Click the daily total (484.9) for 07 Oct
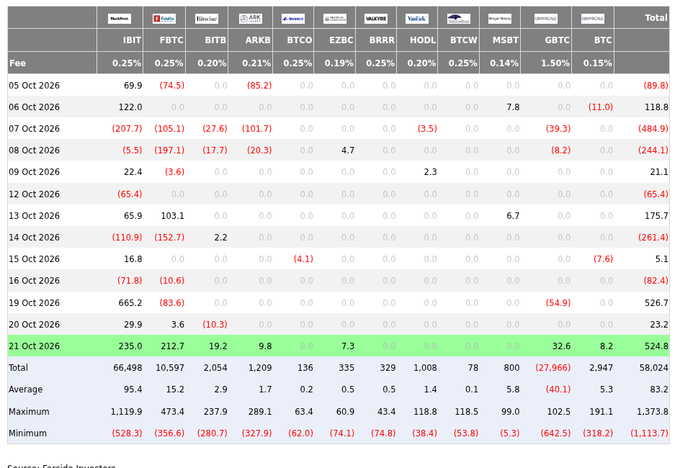The width and height of the screenshot is (680, 468). 653,129
